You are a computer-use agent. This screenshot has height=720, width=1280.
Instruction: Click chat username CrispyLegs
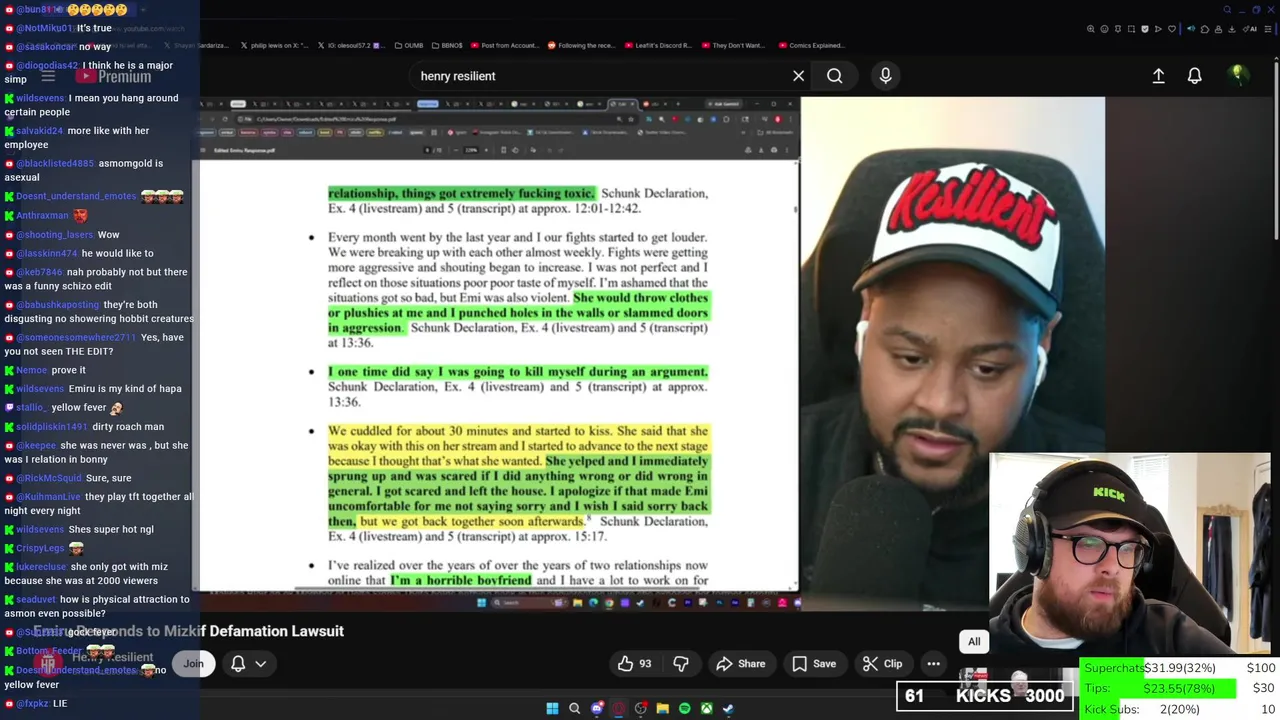[40, 548]
